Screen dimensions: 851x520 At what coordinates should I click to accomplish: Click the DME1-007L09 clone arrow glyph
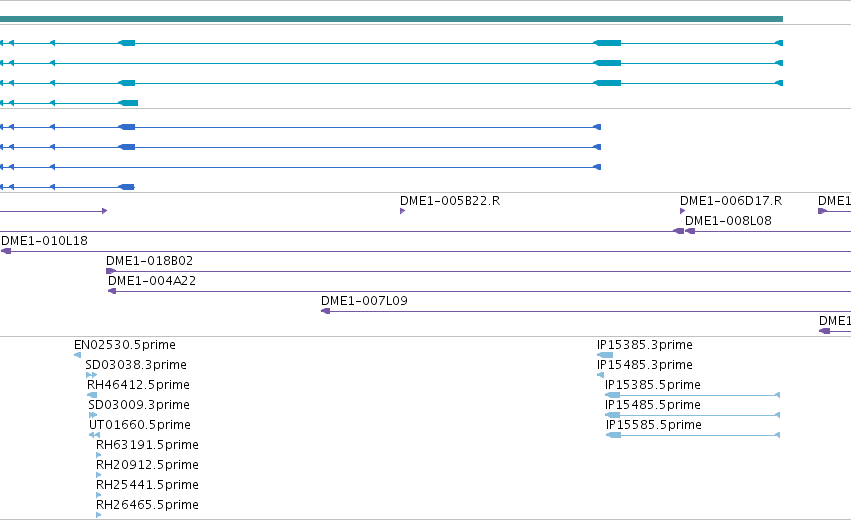pyautogui.click(x=326, y=311)
